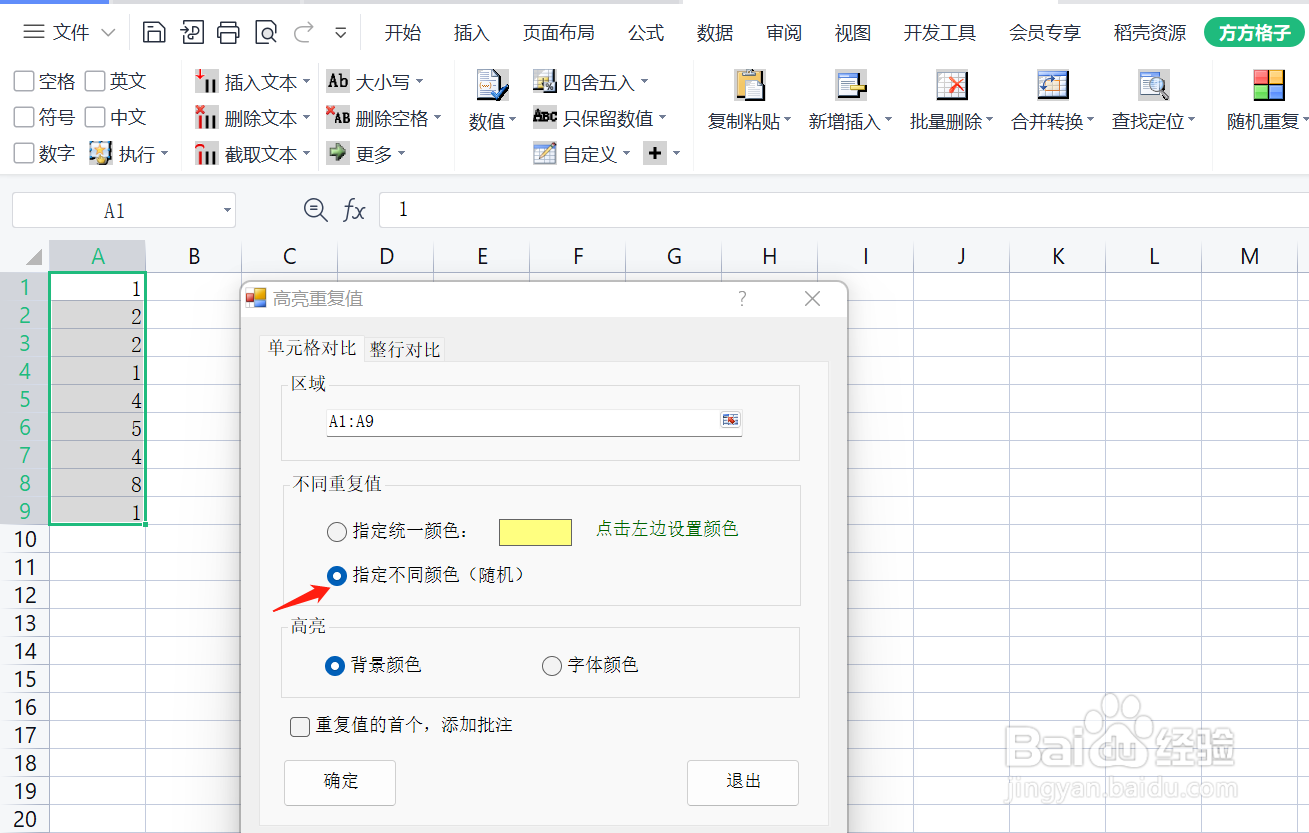Click the 查找定位 icon

(1153, 85)
